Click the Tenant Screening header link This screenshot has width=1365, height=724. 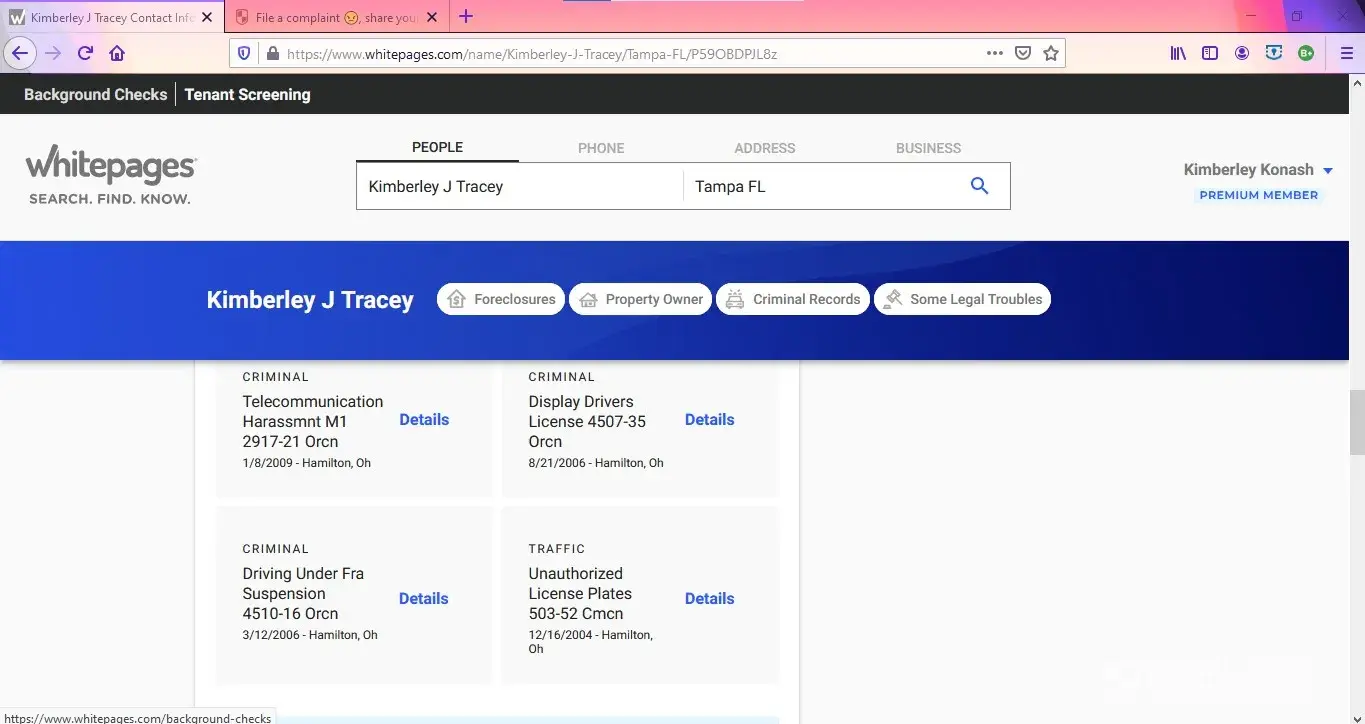pos(247,95)
